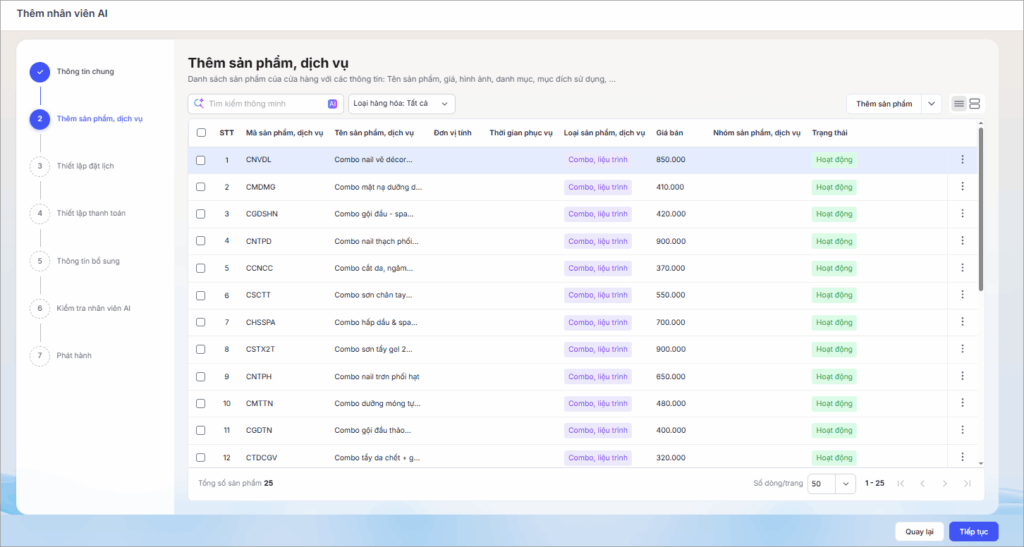Open the three-dot menu for row CNTPD
This screenshot has width=1024, height=547.
tap(962, 241)
